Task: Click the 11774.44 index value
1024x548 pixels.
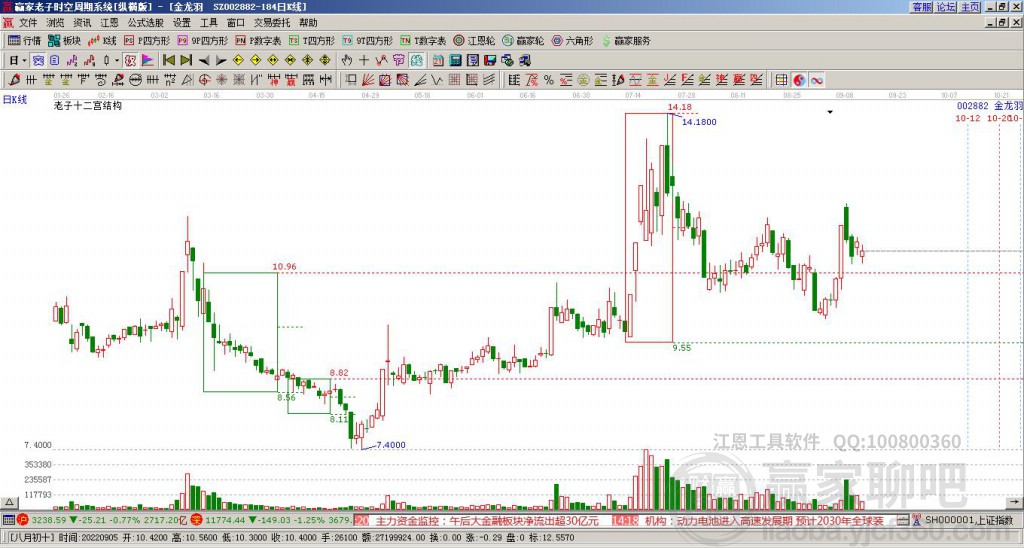Action: (x=225, y=521)
